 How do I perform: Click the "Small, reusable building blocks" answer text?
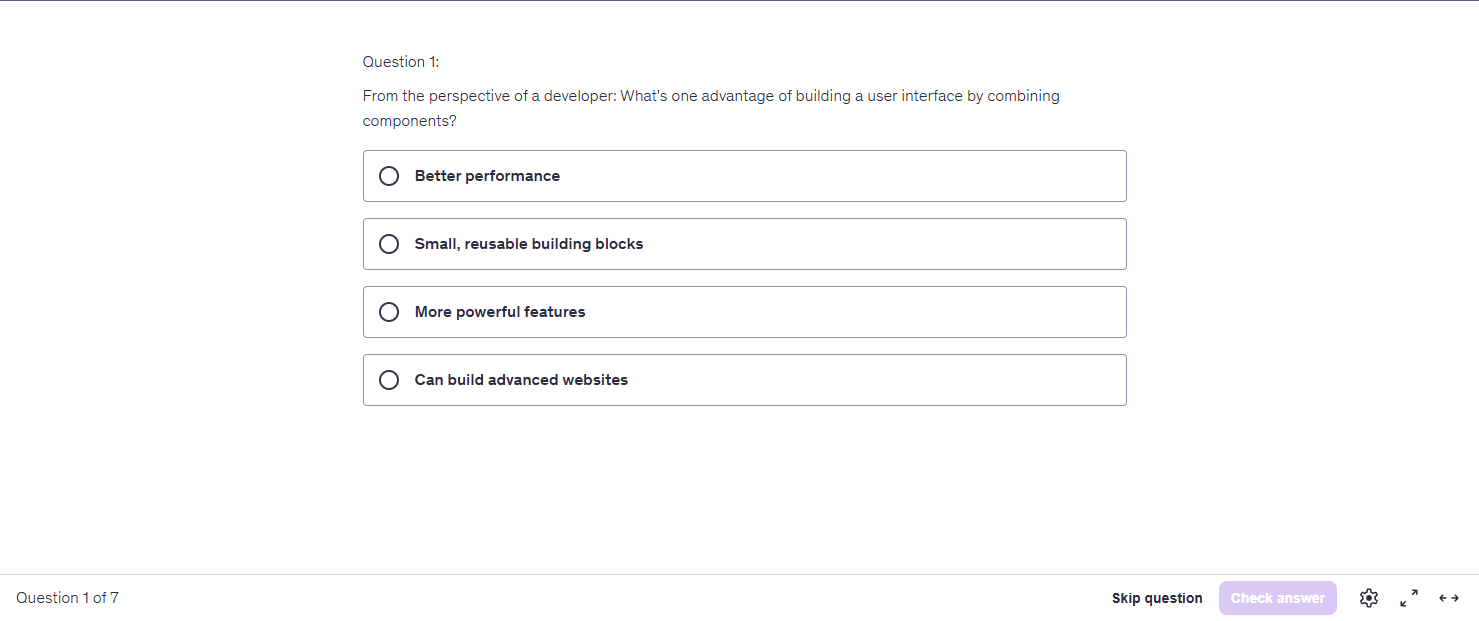529,244
